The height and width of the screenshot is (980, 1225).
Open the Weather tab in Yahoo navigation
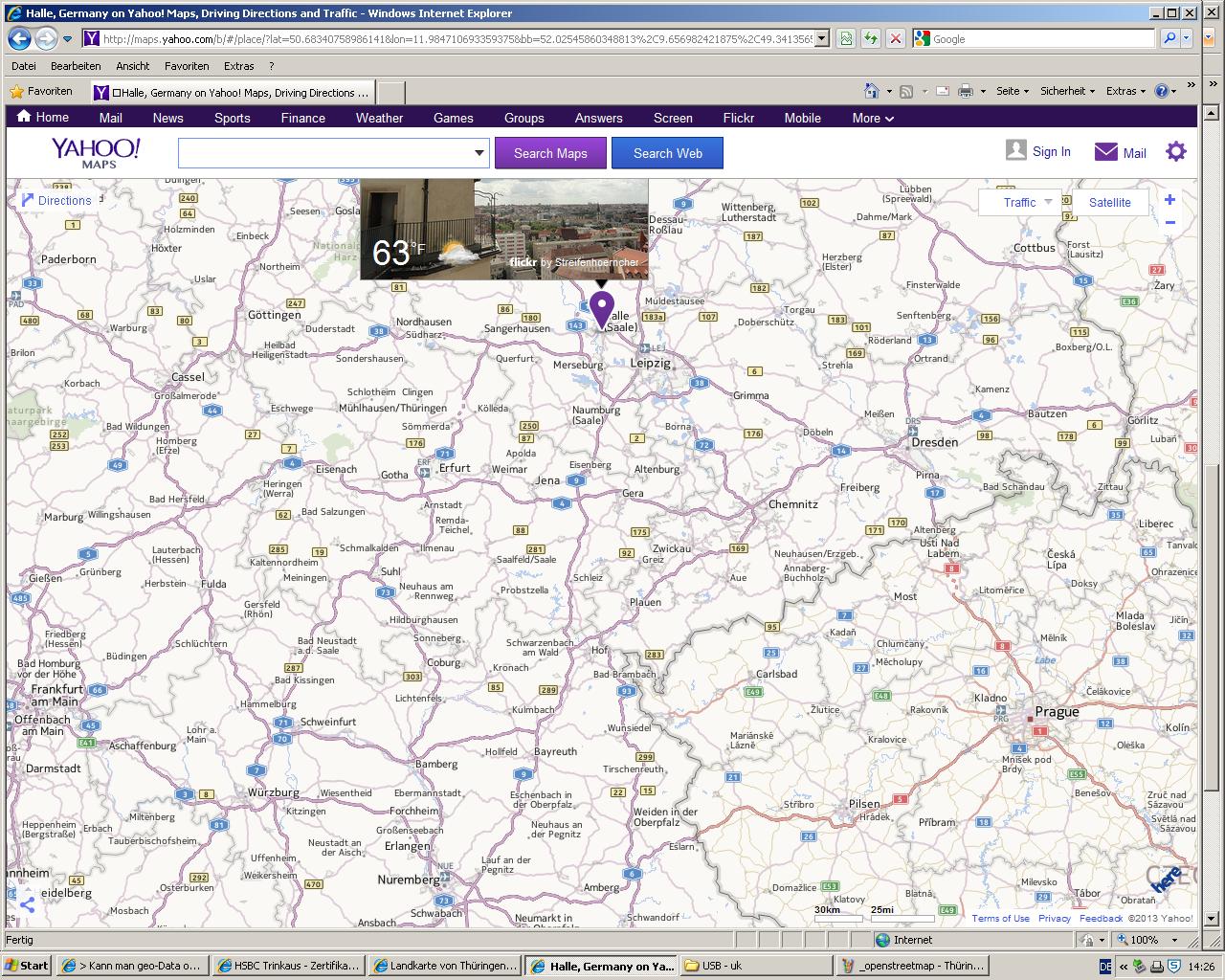pos(379,118)
